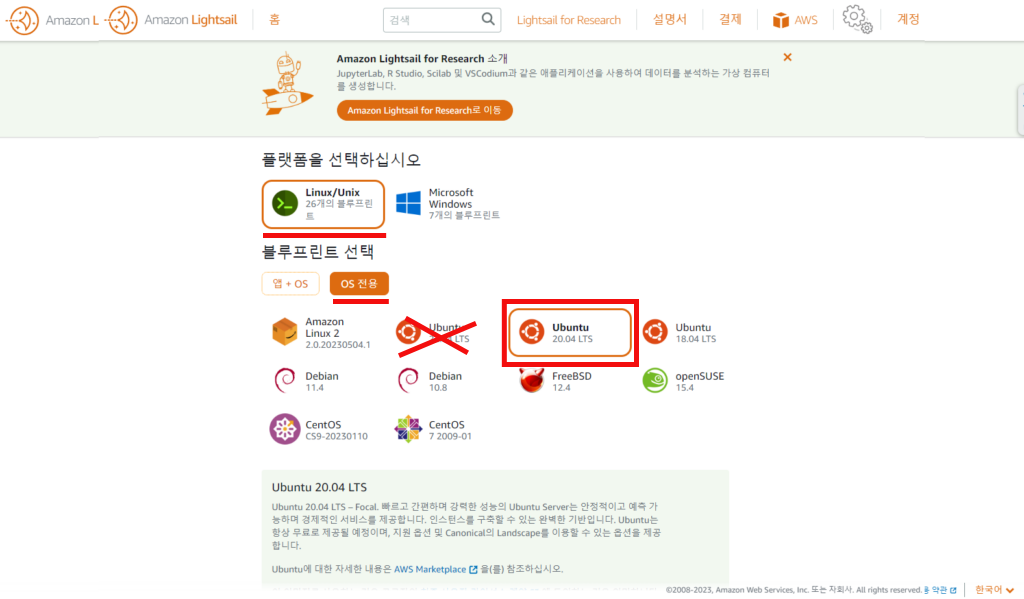Switch to the OS 전용 tab
Viewport: 1024px width, 599px height.
pyautogui.click(x=359, y=284)
